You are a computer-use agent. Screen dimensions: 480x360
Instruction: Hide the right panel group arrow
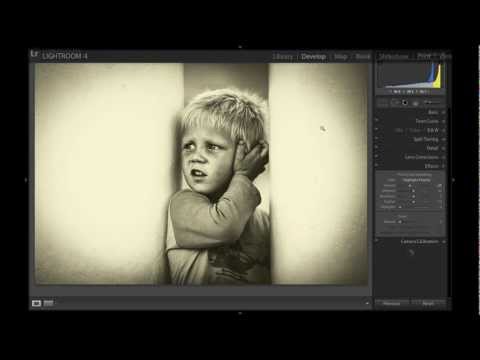453,180
